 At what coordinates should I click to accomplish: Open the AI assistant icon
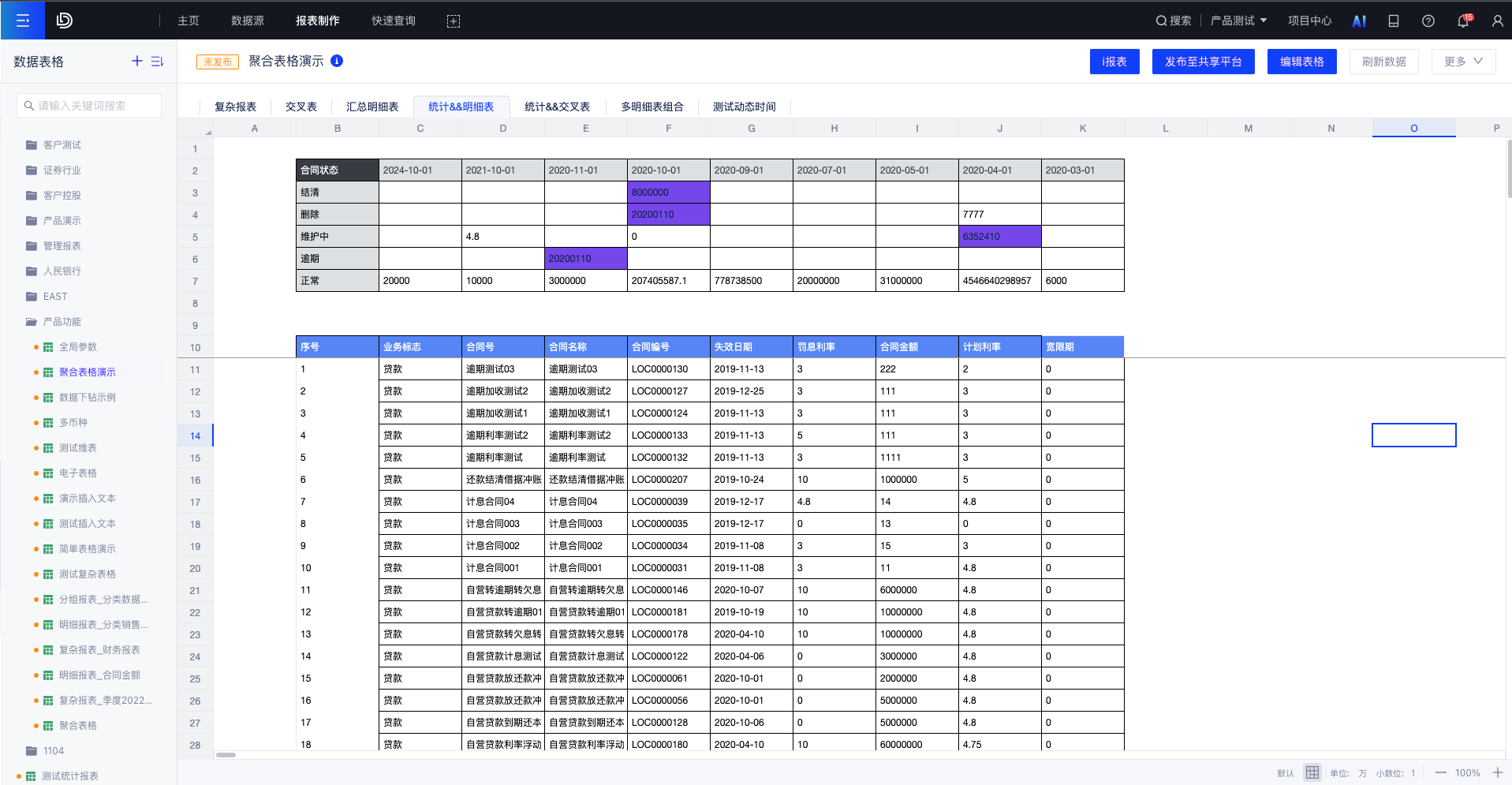1358,21
